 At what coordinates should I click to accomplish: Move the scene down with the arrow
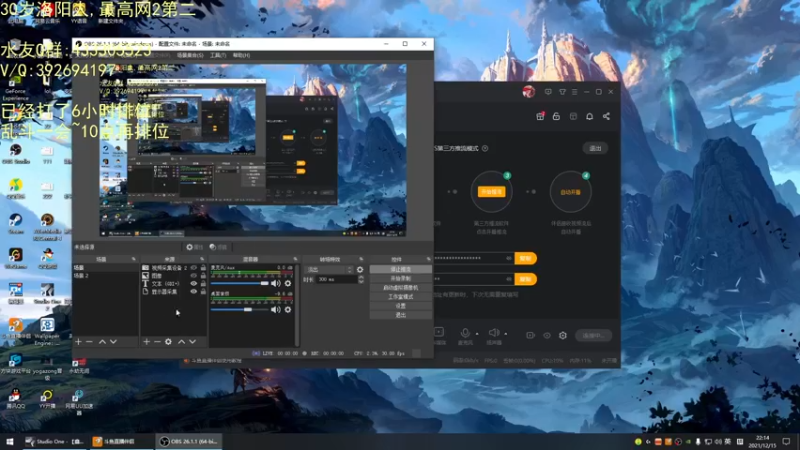click(113, 341)
